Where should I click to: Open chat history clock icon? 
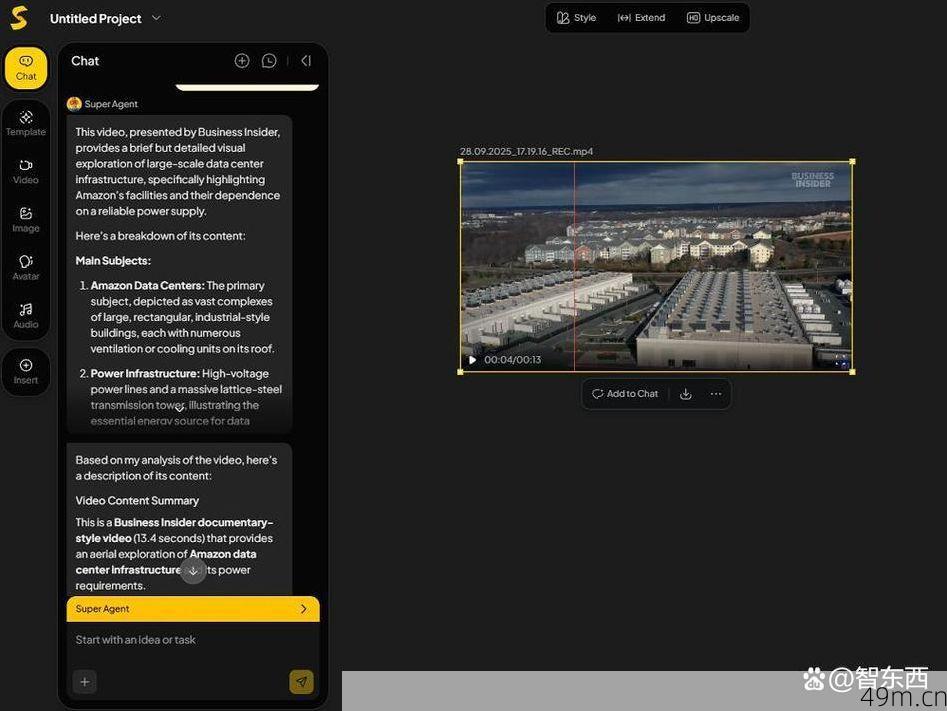point(269,61)
